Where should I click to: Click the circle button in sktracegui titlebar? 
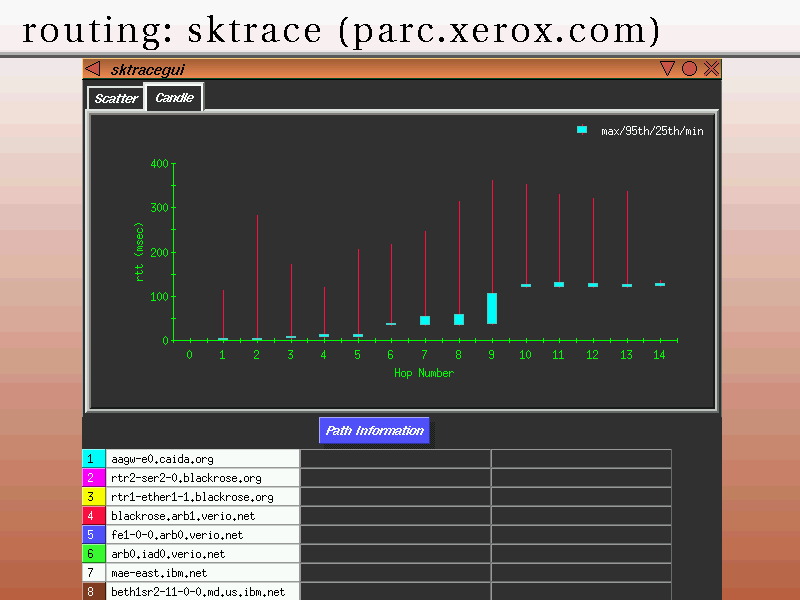click(x=689, y=68)
